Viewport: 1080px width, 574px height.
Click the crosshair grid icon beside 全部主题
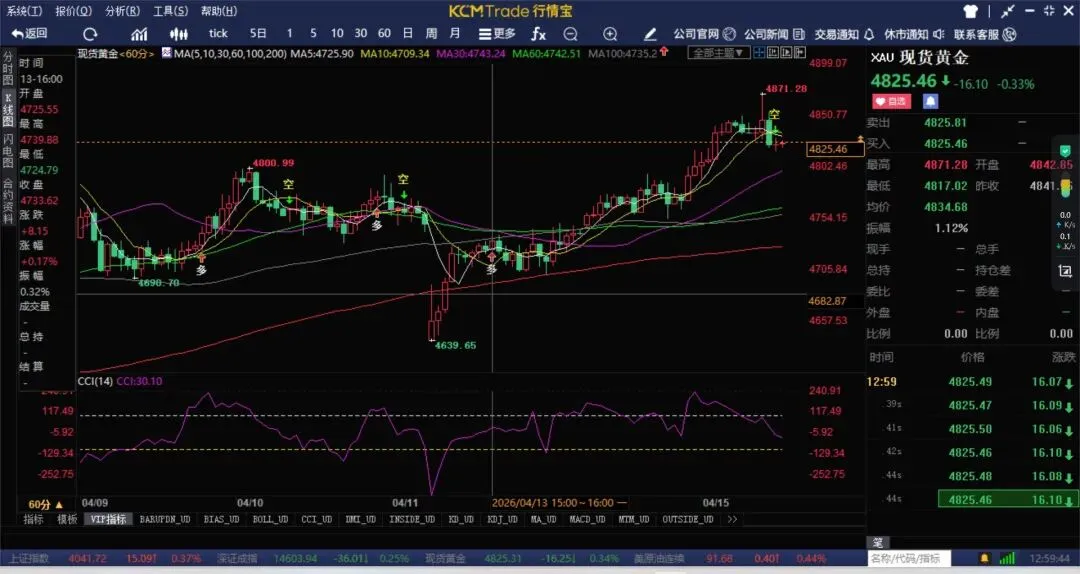[759, 52]
